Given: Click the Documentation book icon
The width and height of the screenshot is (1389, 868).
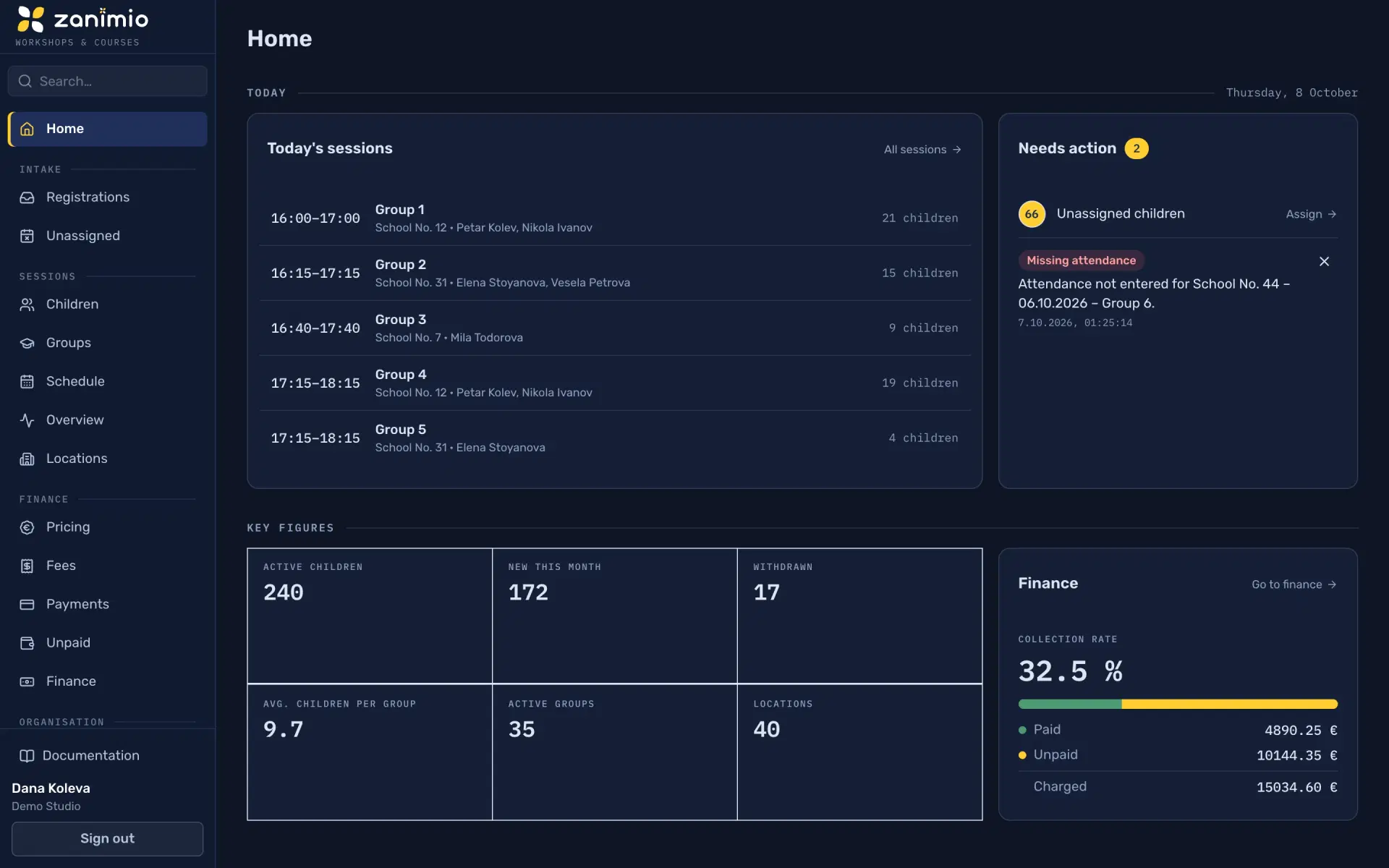Looking at the screenshot, I should (27, 756).
